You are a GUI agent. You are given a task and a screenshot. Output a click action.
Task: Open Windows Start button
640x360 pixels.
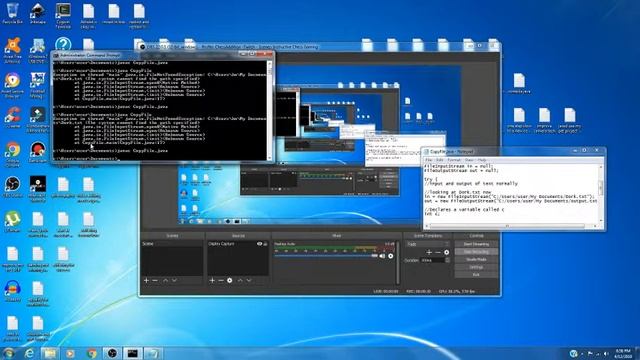(9, 353)
